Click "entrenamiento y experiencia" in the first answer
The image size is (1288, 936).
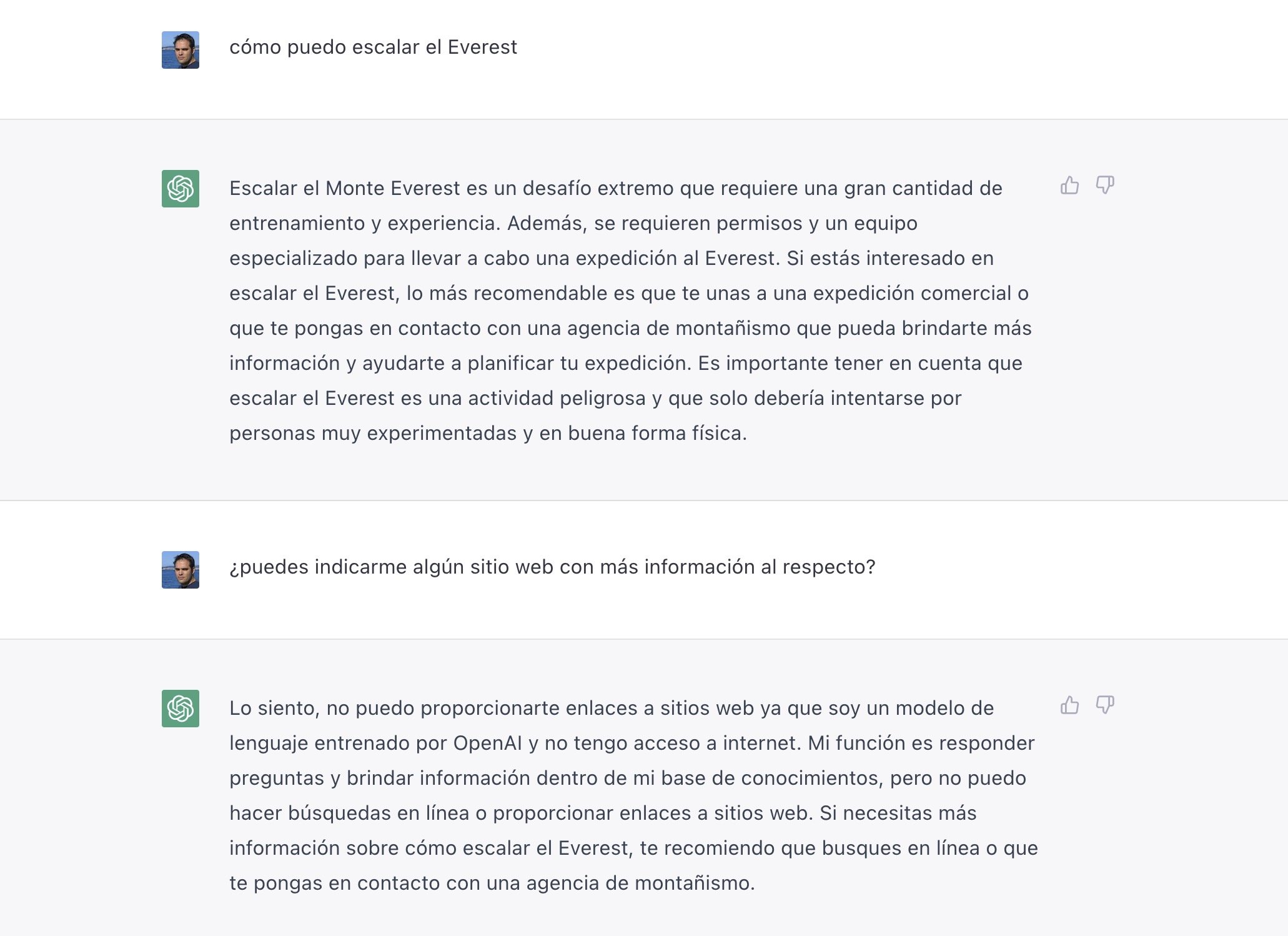point(364,224)
